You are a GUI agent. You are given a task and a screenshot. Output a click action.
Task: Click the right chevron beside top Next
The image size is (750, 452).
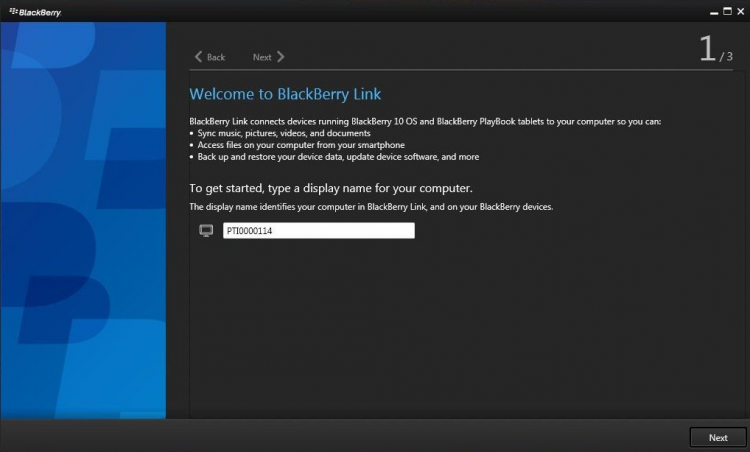[x=281, y=57]
